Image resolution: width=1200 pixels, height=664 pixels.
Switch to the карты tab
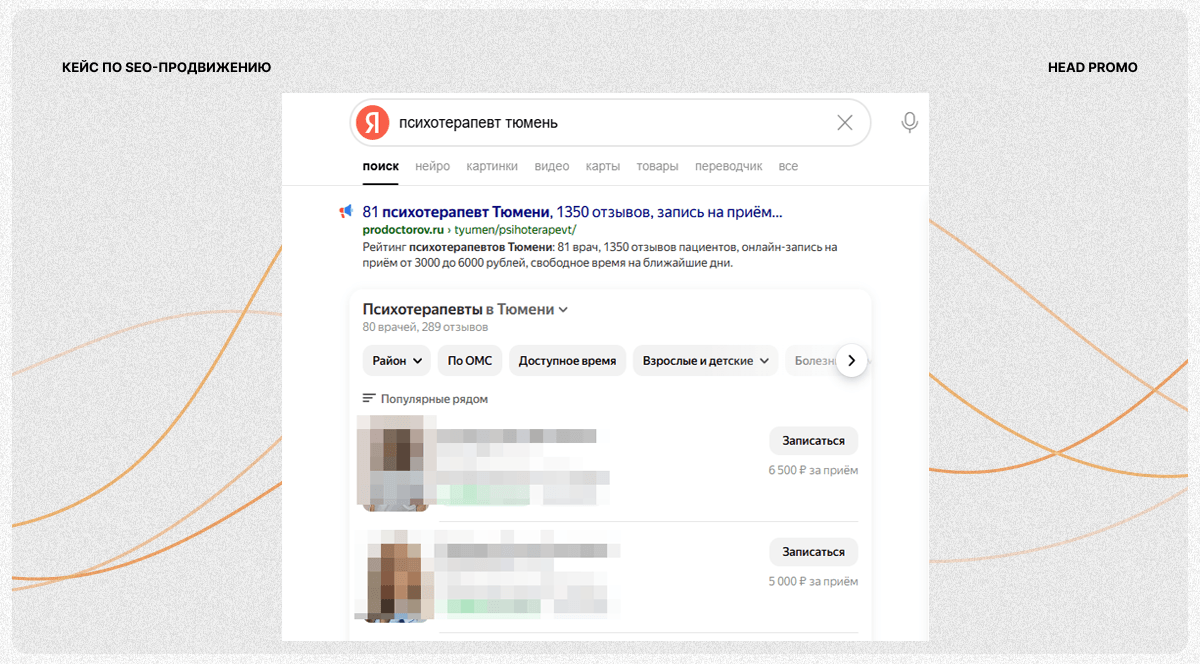point(603,166)
